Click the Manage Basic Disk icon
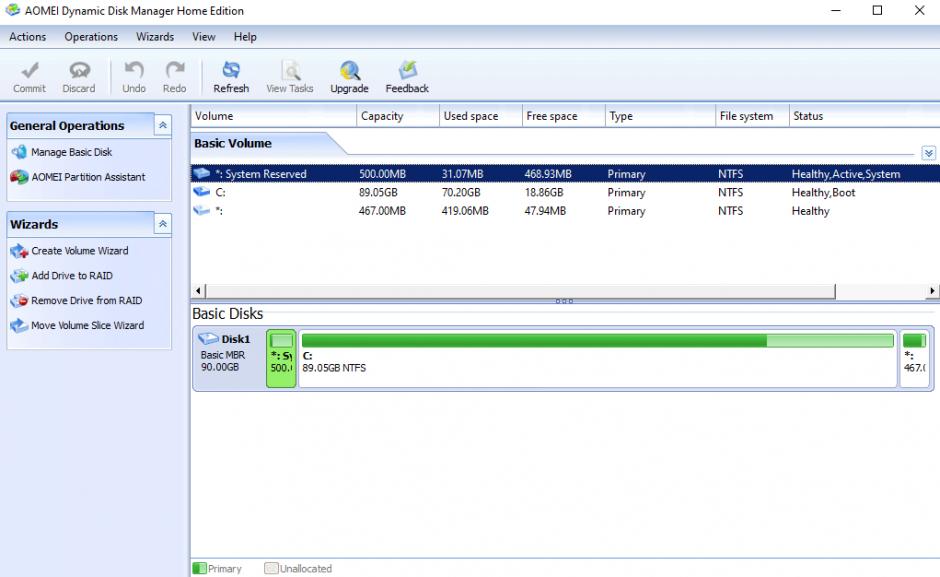 (x=19, y=152)
